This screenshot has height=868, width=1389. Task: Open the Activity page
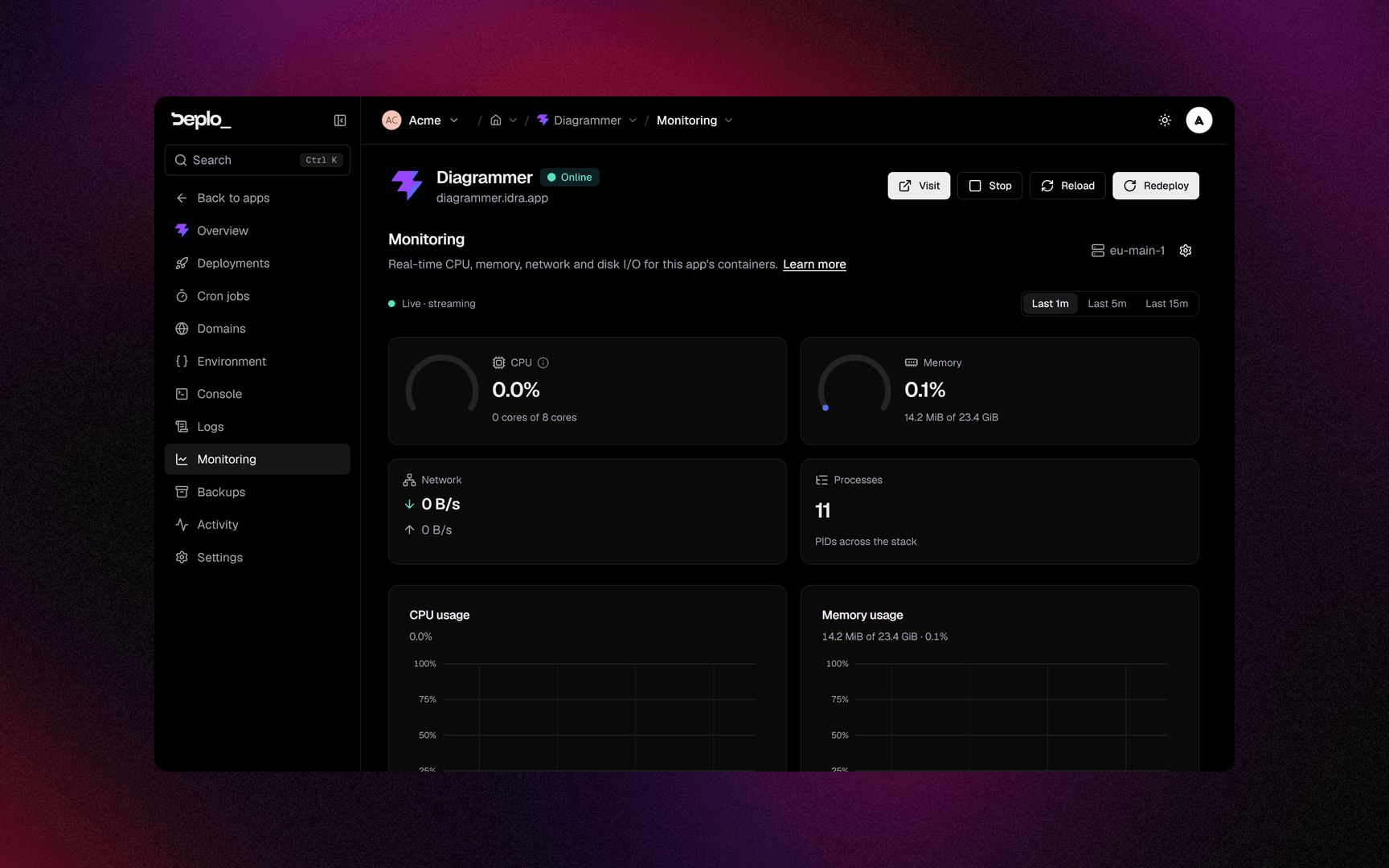point(257,525)
